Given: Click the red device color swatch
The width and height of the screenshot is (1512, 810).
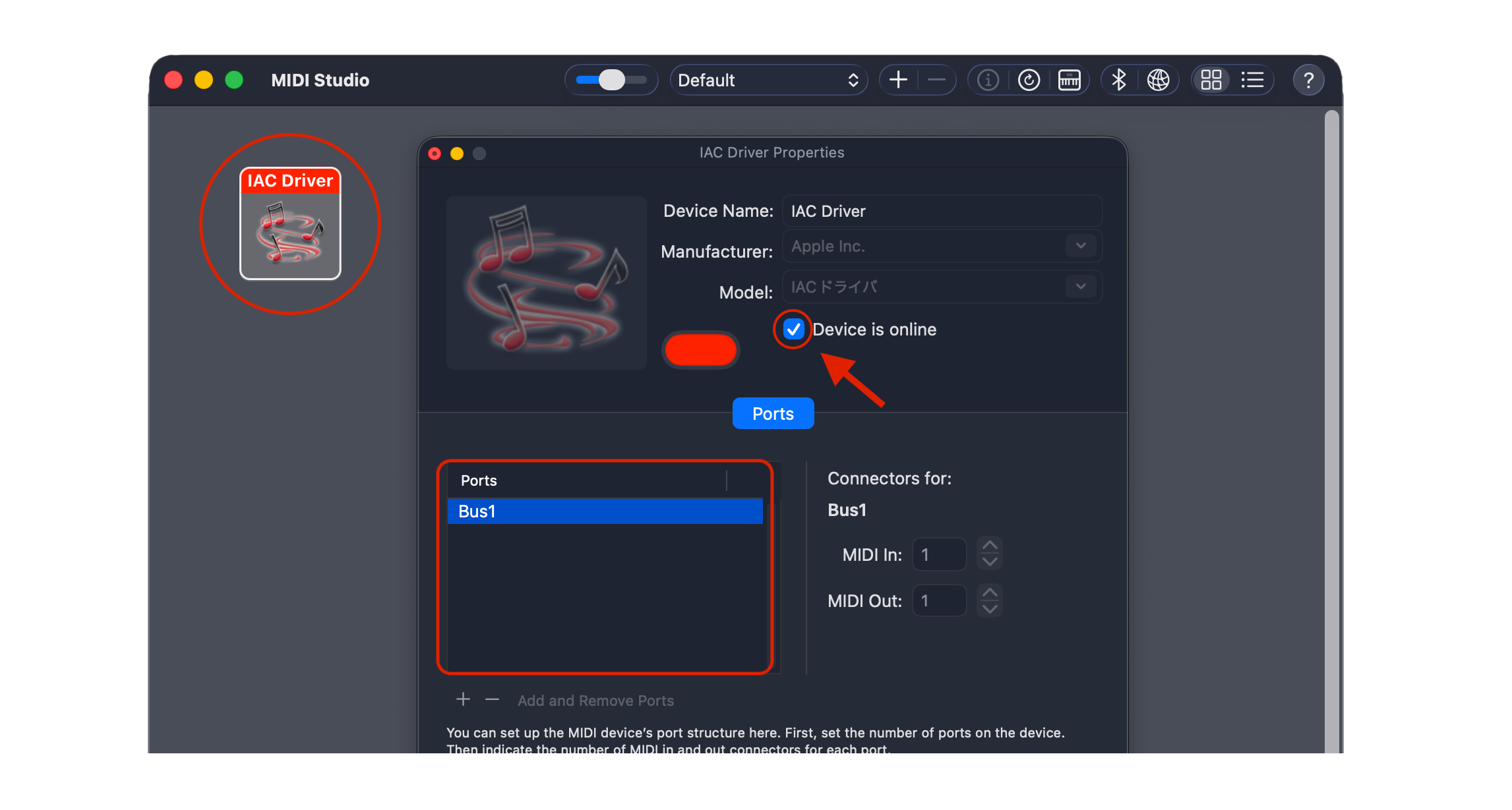Looking at the screenshot, I should coord(700,349).
